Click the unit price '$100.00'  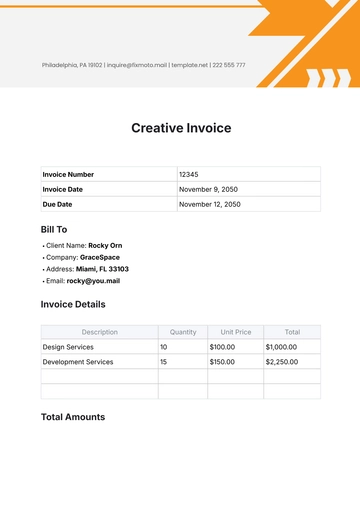(222, 347)
